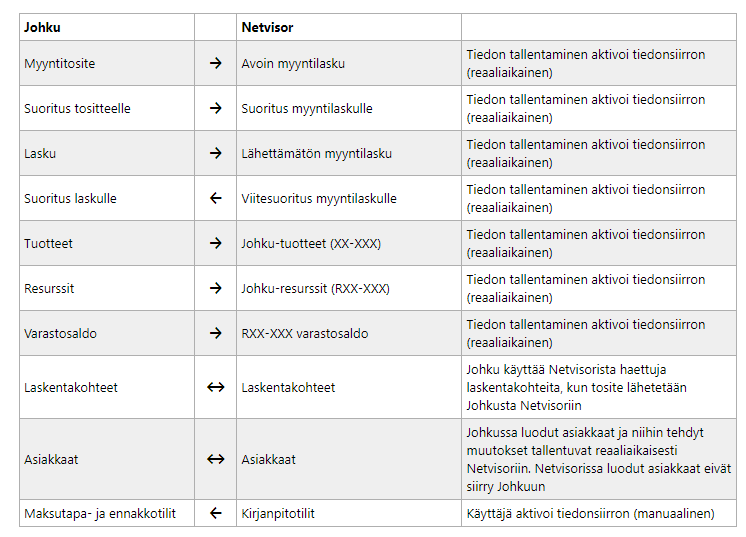Screen dimensions: 746x537
Task: Click the arrow in the Varastosaldo row
Action: pos(216,333)
